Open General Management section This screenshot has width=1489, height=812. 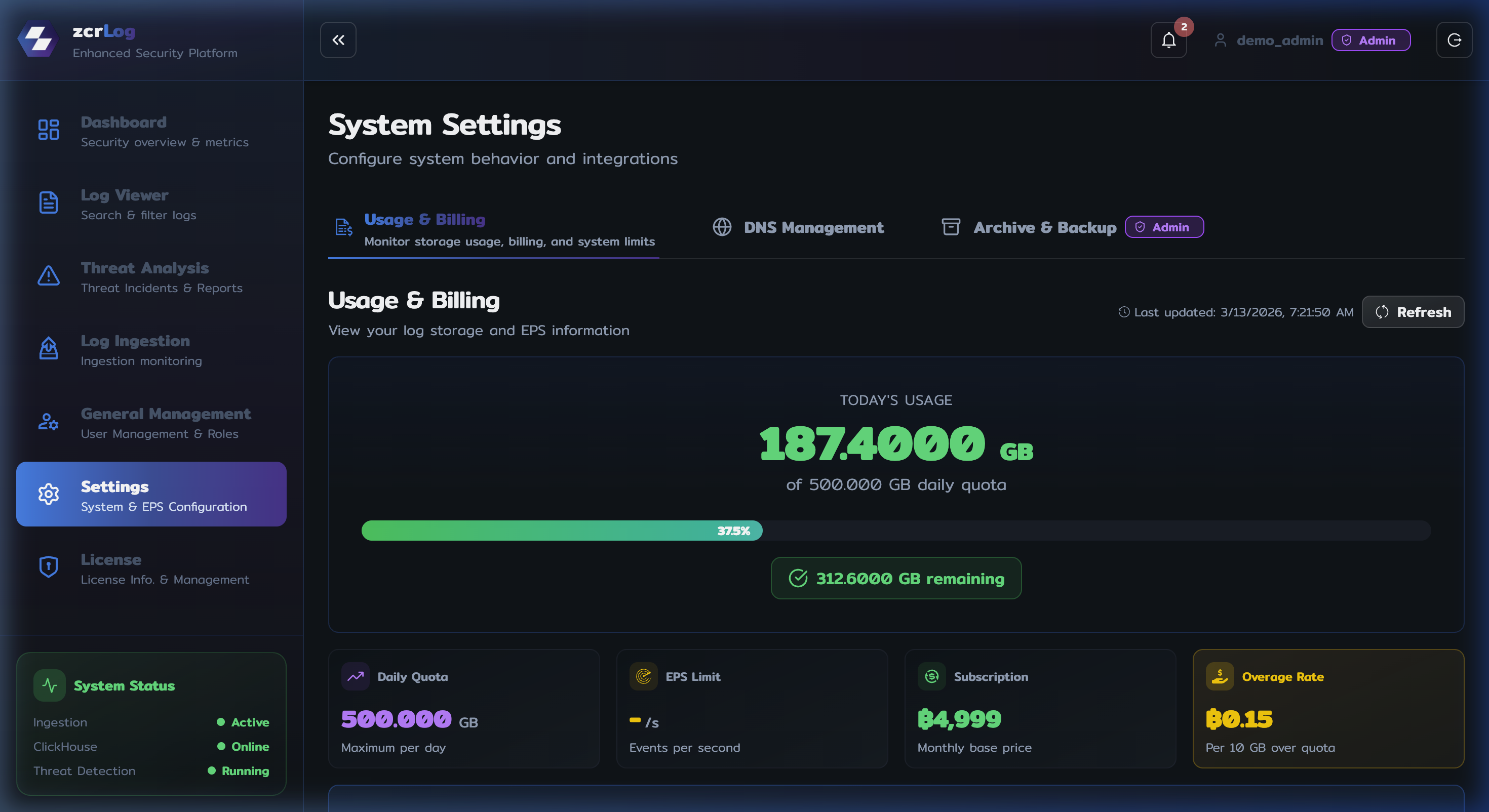tap(151, 422)
